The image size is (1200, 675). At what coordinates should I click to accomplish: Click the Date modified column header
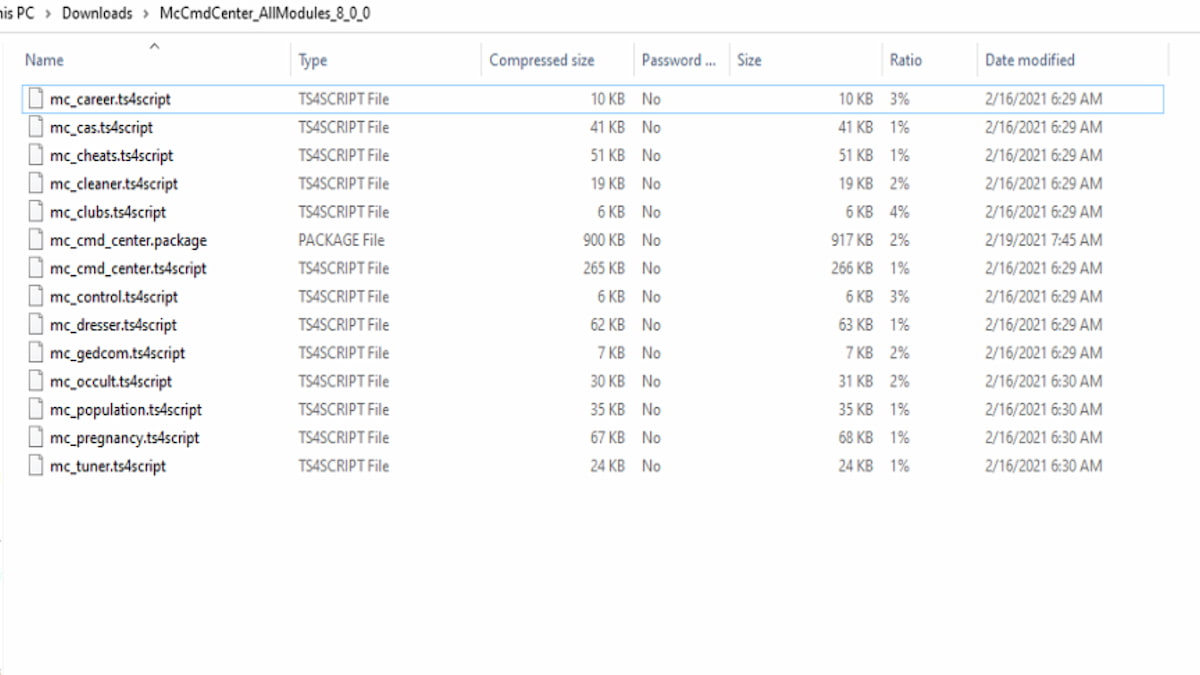click(1029, 60)
